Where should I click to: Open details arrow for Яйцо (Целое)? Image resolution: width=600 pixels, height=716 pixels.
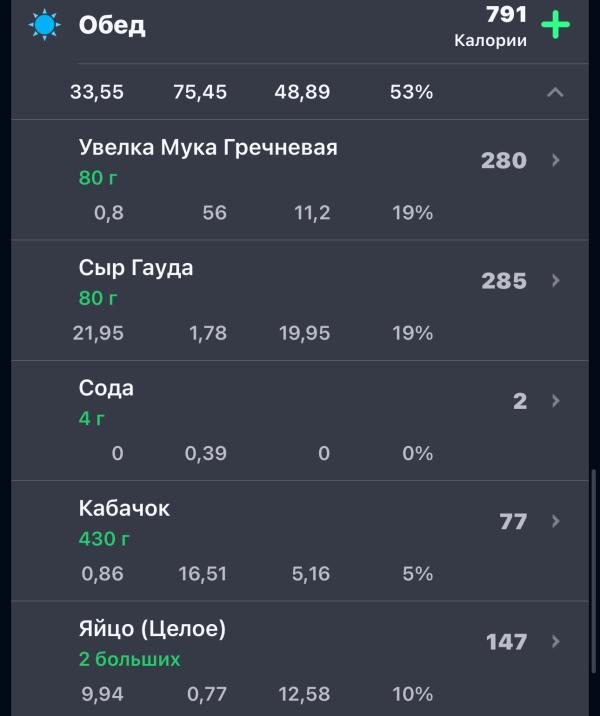coord(556,641)
